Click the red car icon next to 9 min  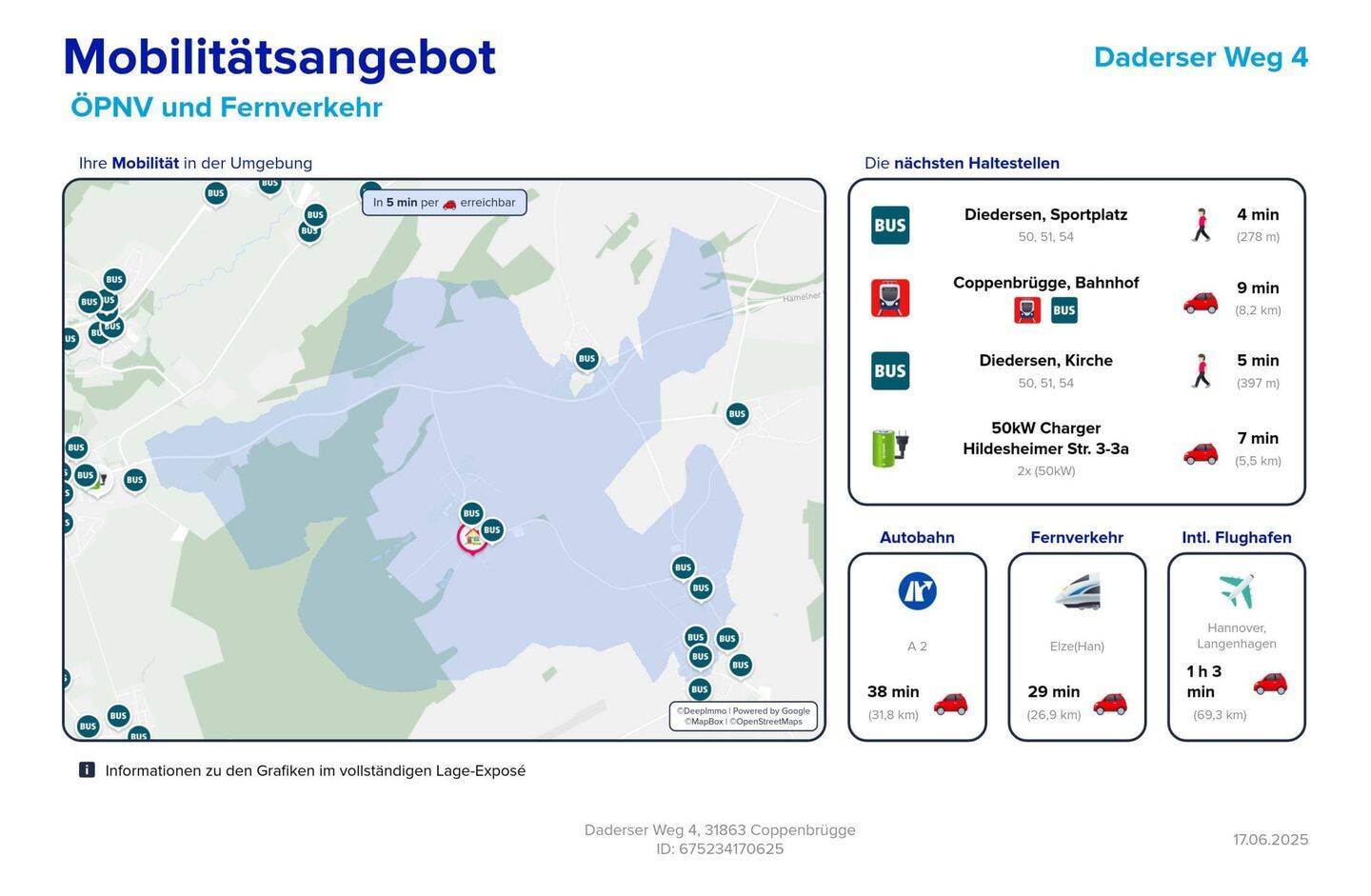(x=1201, y=302)
